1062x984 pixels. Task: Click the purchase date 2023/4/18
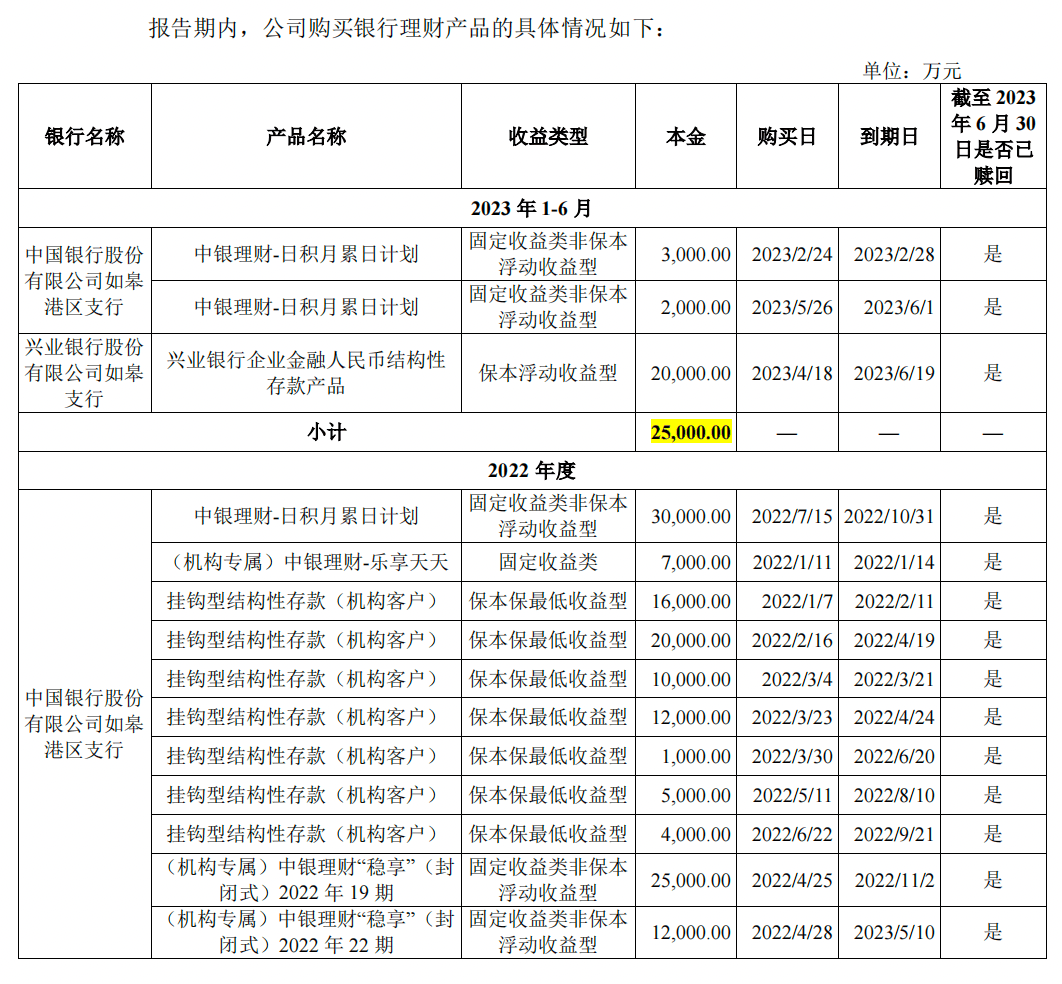pos(792,373)
